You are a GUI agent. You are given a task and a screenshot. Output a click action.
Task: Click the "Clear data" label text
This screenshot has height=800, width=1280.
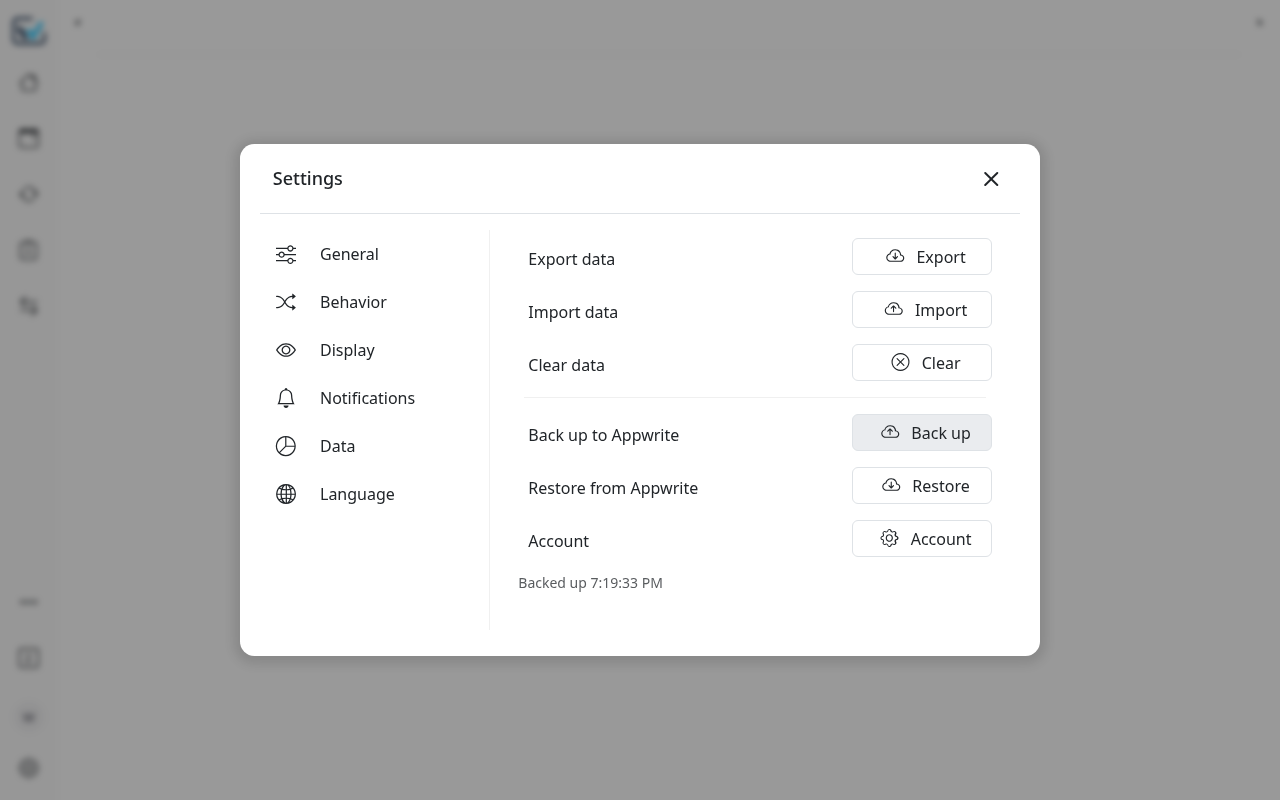click(x=566, y=365)
